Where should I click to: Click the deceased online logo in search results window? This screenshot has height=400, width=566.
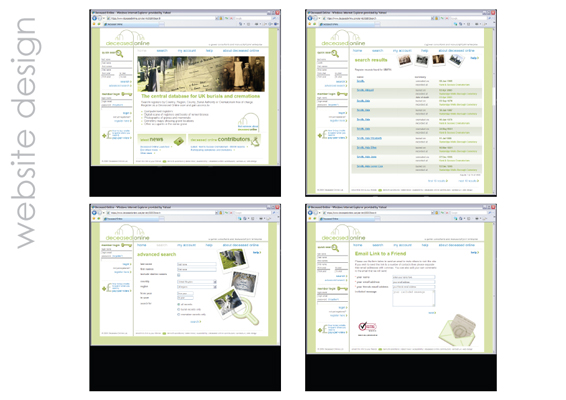(343, 38)
